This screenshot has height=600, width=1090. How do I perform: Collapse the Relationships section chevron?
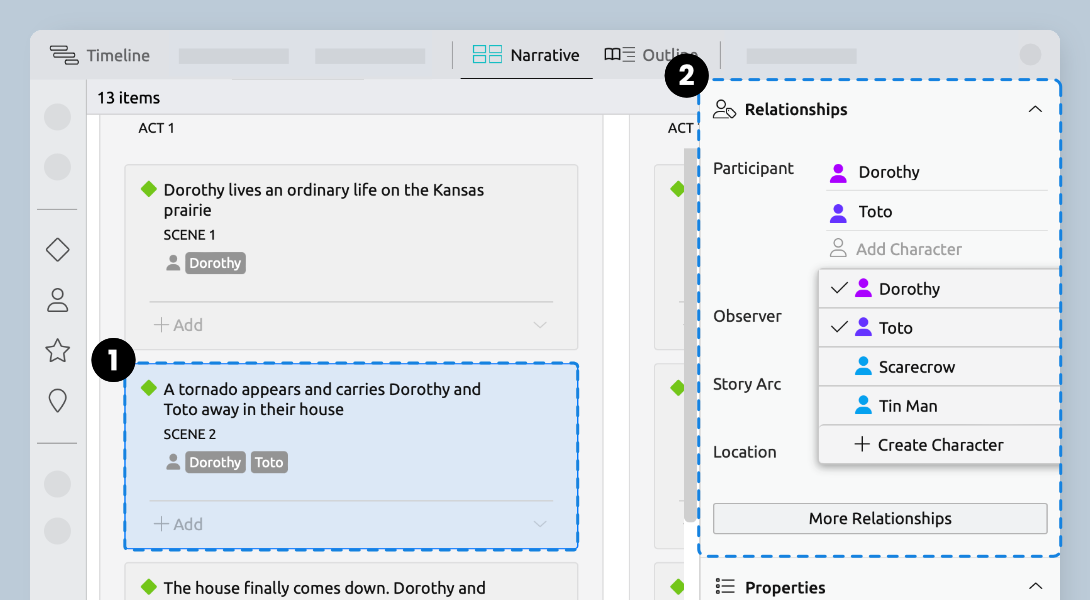pyautogui.click(x=1035, y=109)
